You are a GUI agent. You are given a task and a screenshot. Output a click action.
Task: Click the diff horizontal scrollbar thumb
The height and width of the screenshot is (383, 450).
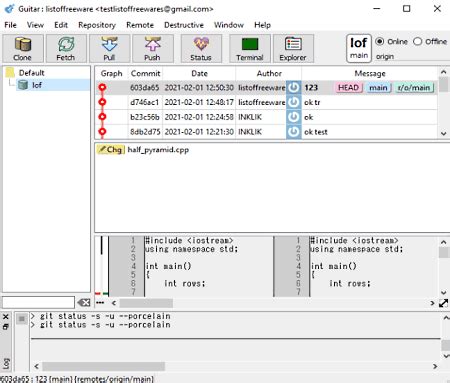pyautogui.click(x=146, y=303)
